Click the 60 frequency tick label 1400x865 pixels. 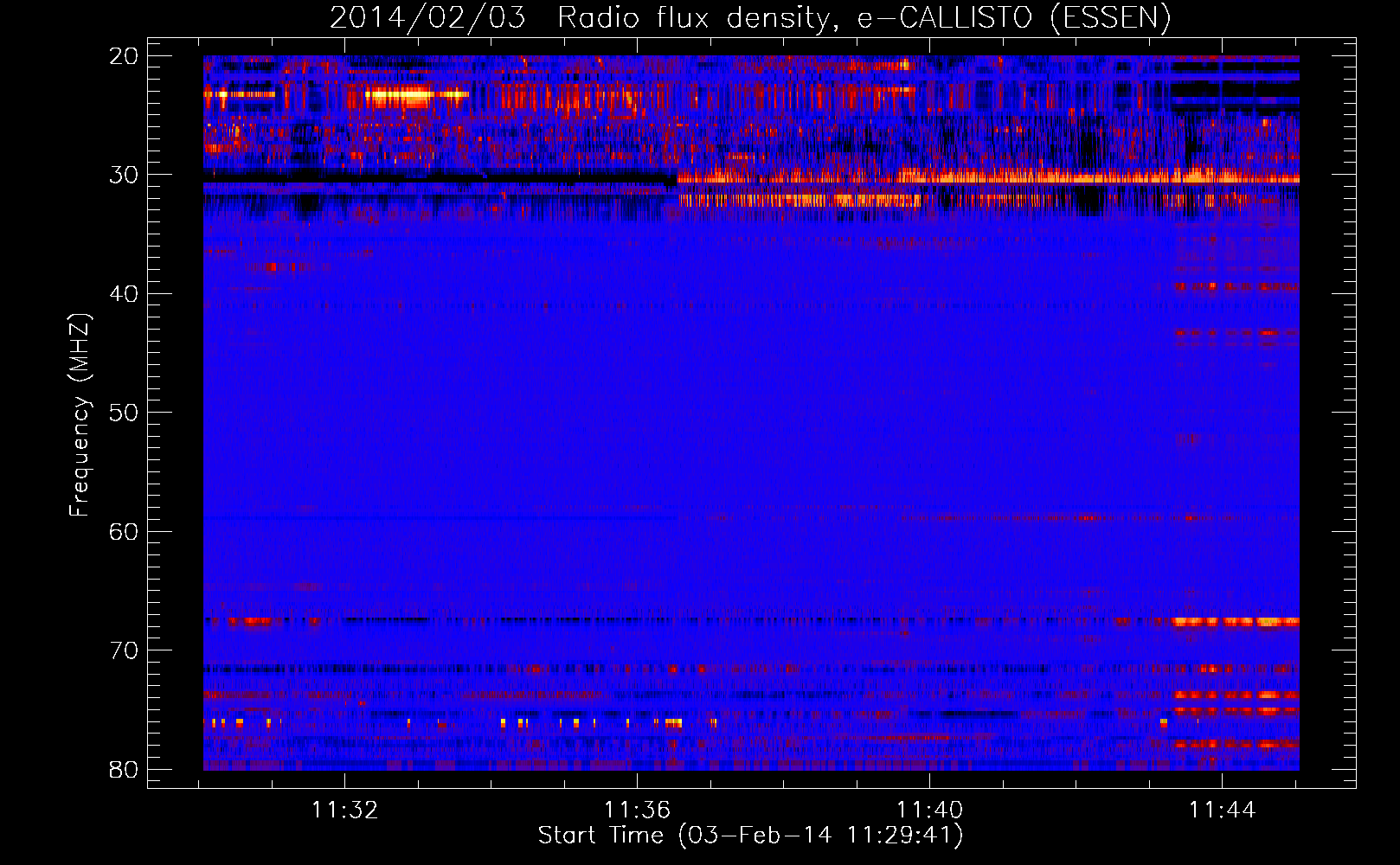point(124,531)
